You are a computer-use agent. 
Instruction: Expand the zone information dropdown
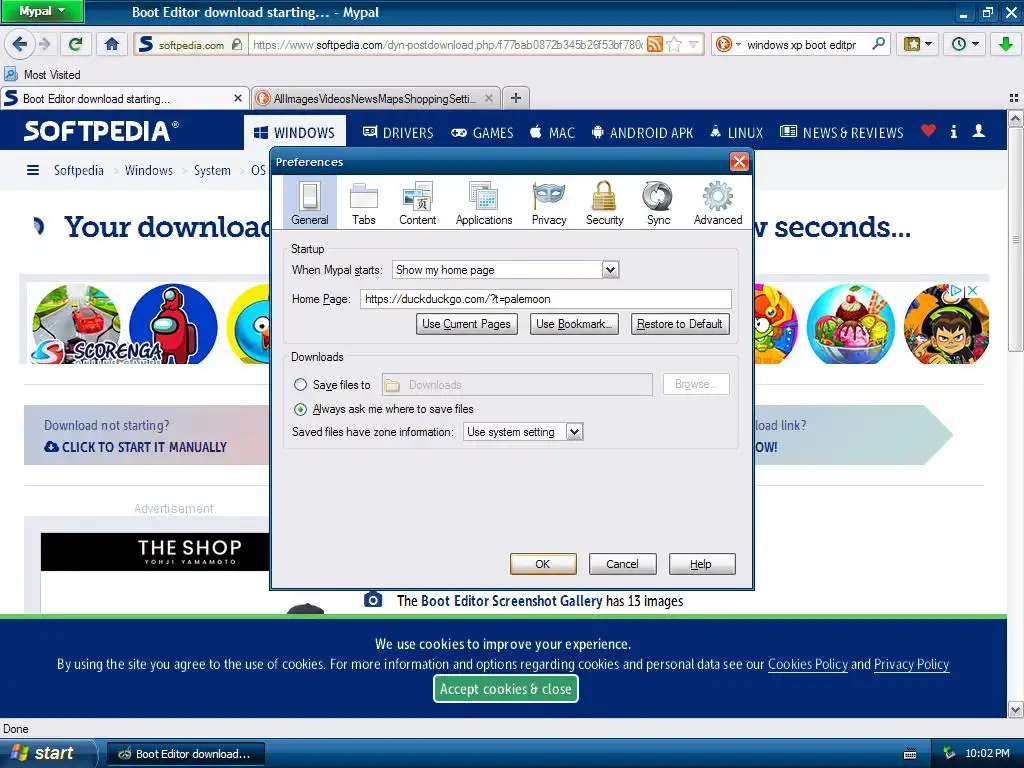(574, 432)
